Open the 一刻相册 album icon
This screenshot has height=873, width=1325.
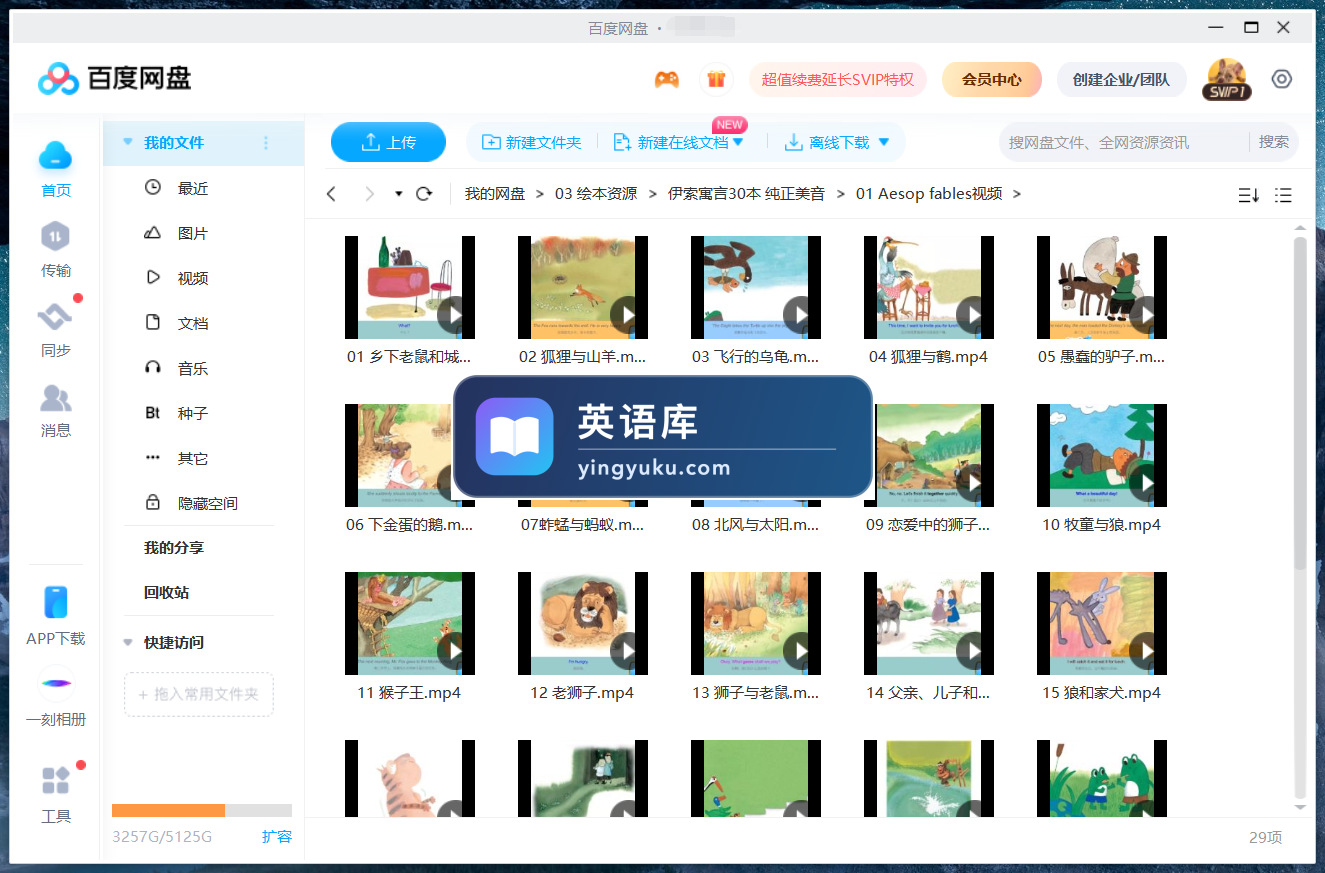pos(56,684)
